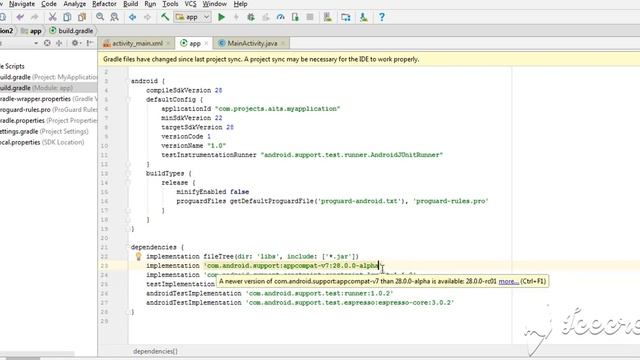The image size is (640, 360).
Task: Close the MainActivity.java tab
Action: tap(283, 43)
